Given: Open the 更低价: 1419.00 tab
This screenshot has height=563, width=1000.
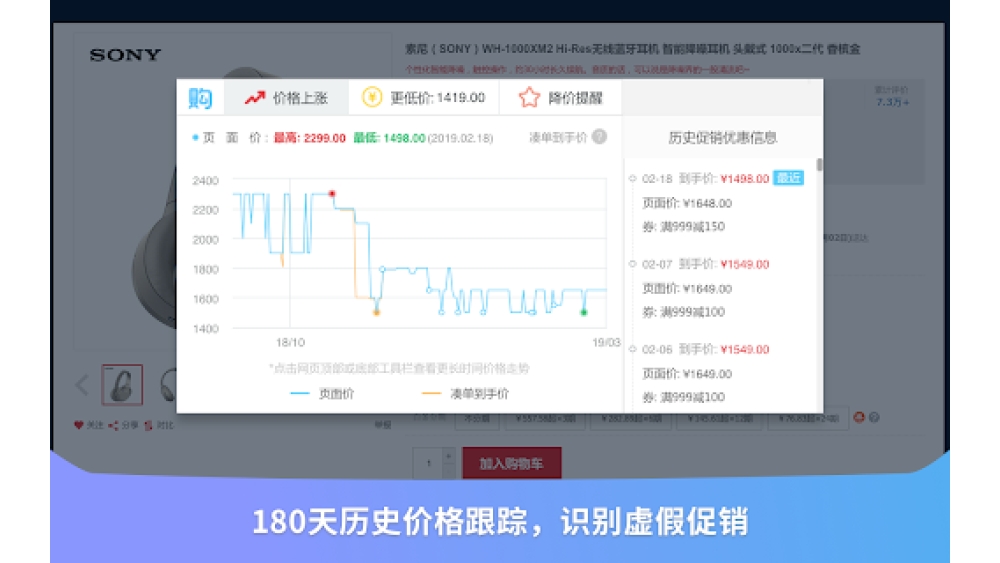Looking at the screenshot, I should 423,98.
